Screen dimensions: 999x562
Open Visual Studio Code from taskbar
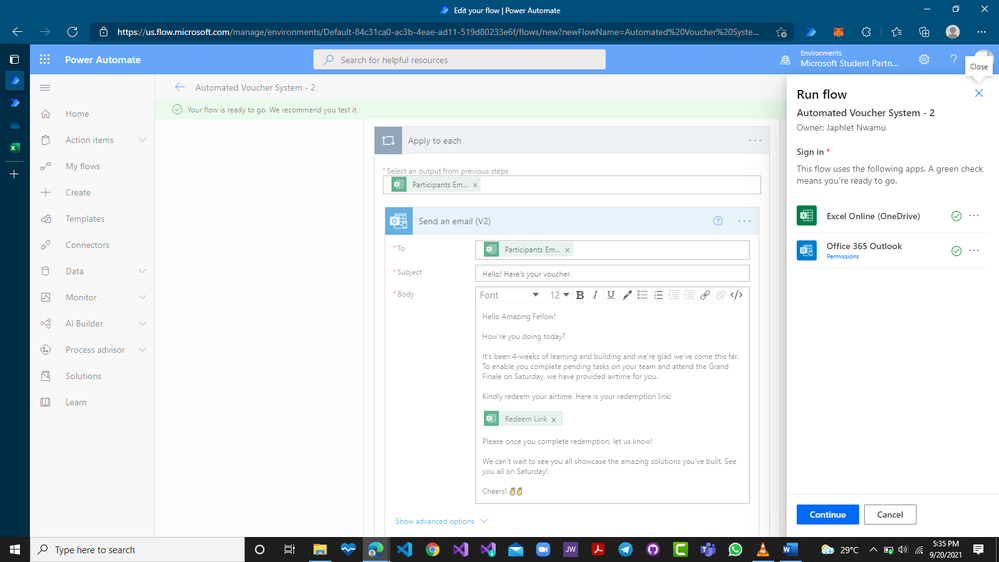point(405,549)
